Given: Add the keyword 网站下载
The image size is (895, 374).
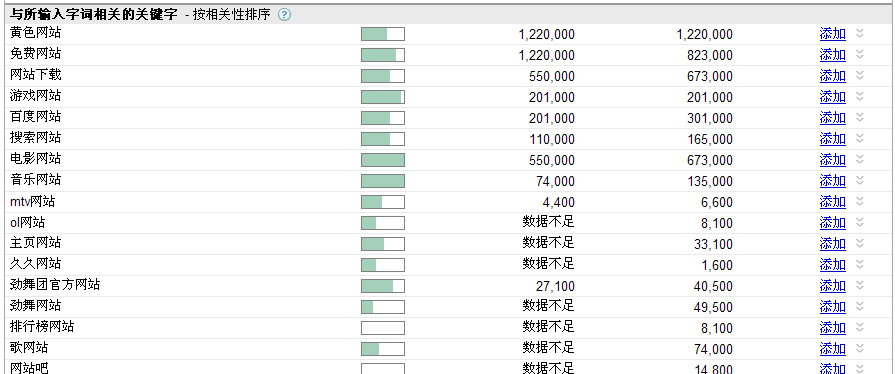Looking at the screenshot, I should [x=833, y=76].
